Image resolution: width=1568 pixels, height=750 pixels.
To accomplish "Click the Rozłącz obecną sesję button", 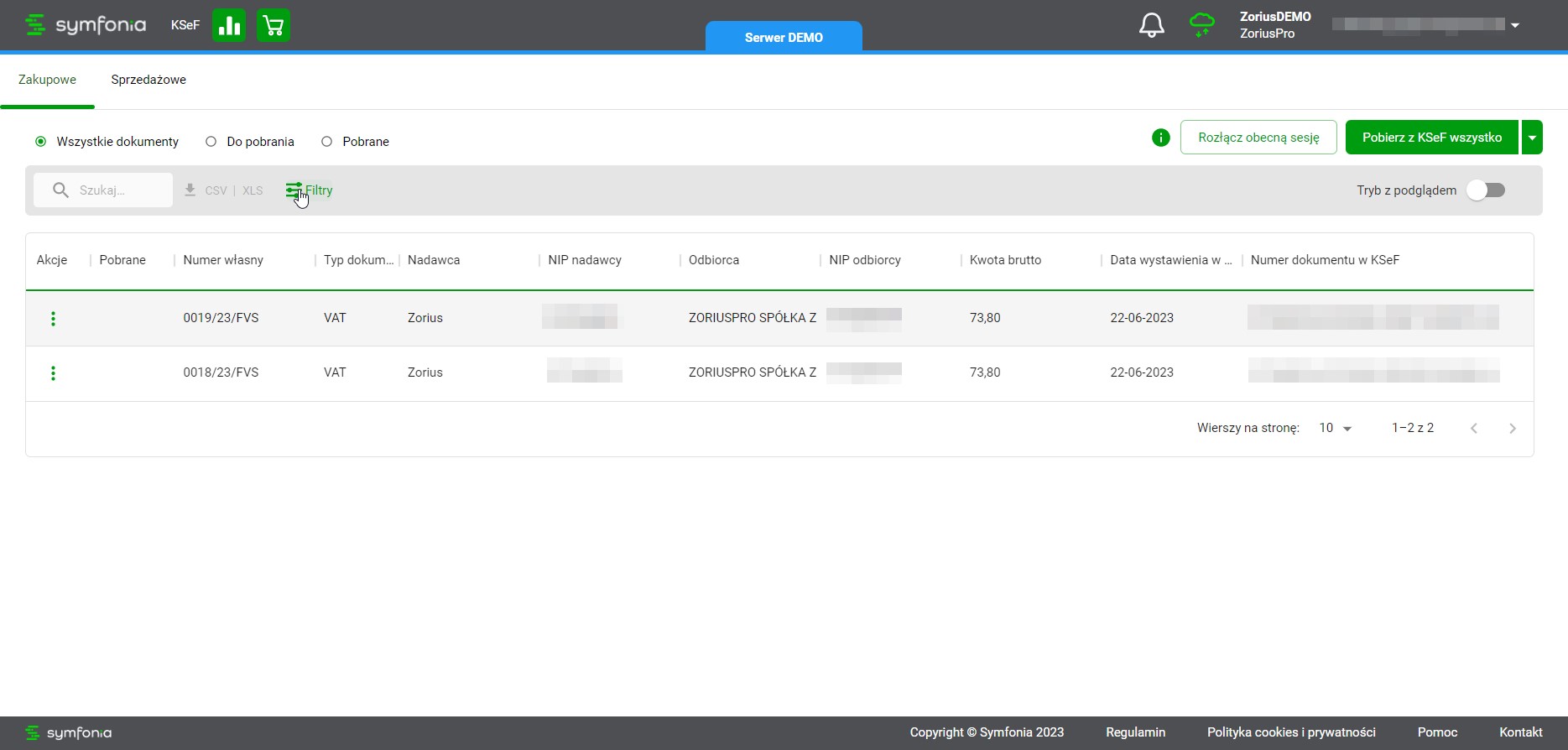I will click(1258, 138).
